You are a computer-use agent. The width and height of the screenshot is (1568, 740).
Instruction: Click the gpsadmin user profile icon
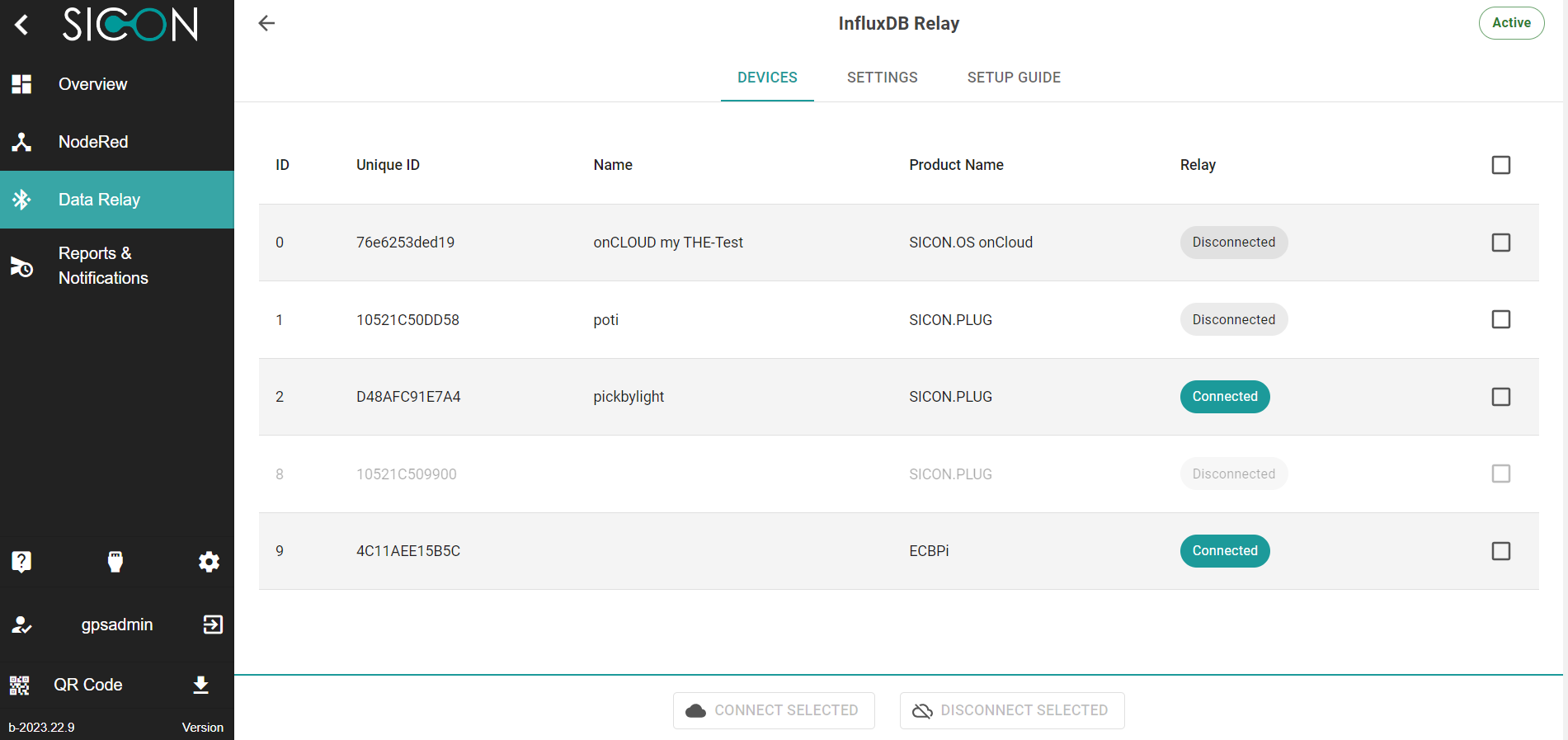coord(21,625)
